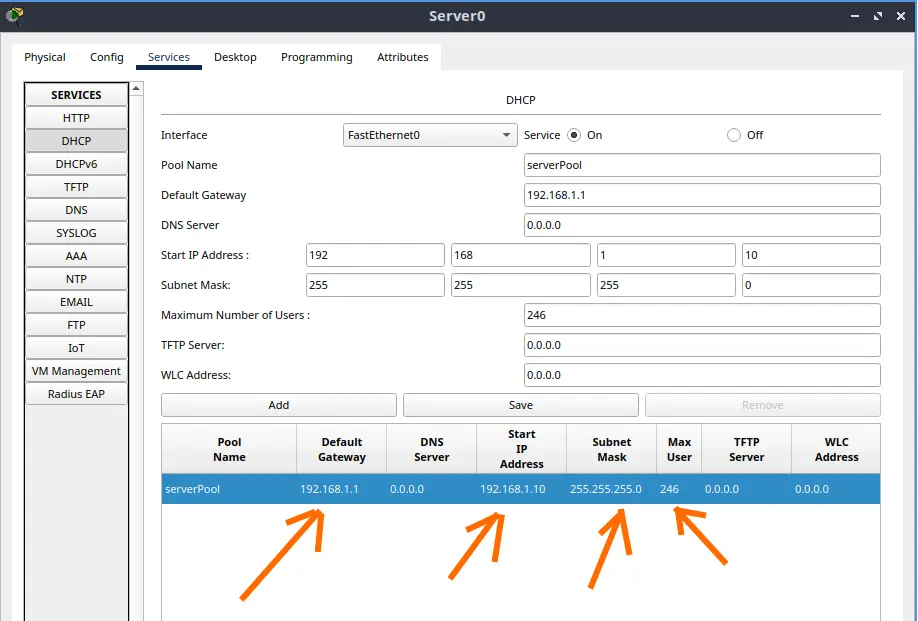
Task: Click the Save button
Action: click(520, 405)
